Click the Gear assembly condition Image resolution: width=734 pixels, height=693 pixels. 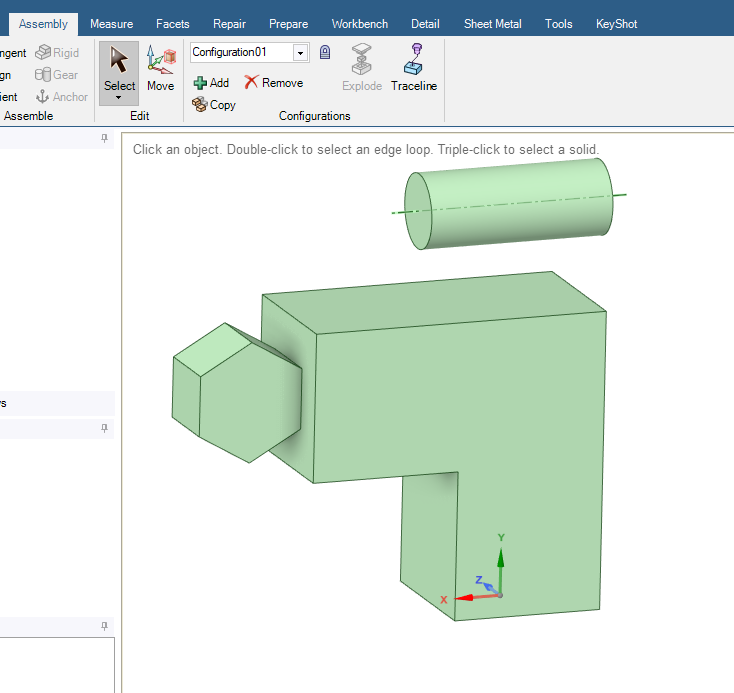pyautogui.click(x=57, y=75)
